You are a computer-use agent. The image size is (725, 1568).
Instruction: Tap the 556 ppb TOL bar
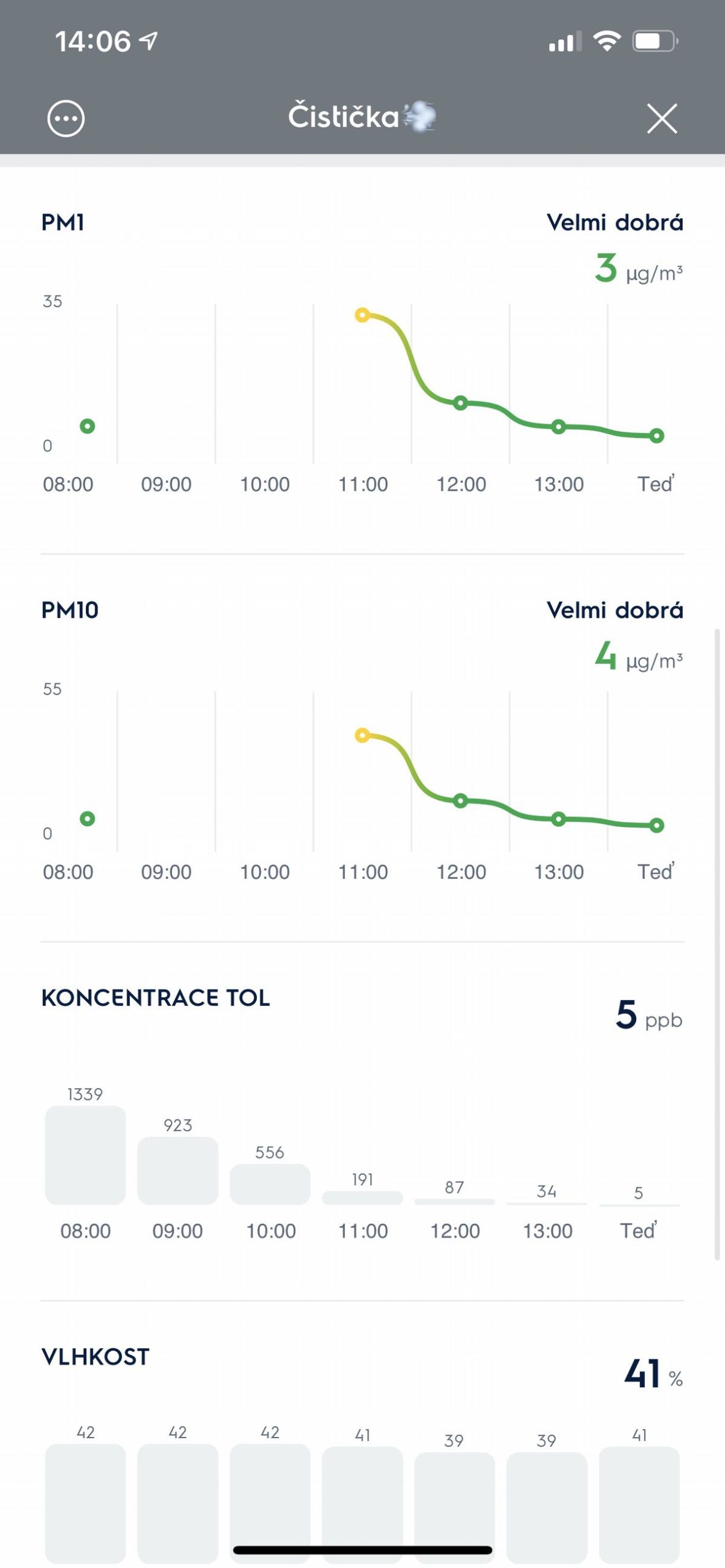(270, 1184)
